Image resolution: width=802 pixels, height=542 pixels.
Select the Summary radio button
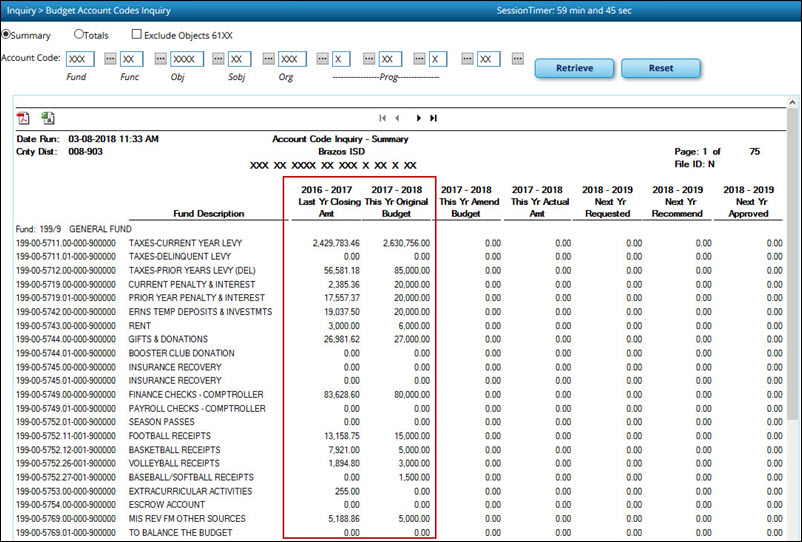(7, 35)
